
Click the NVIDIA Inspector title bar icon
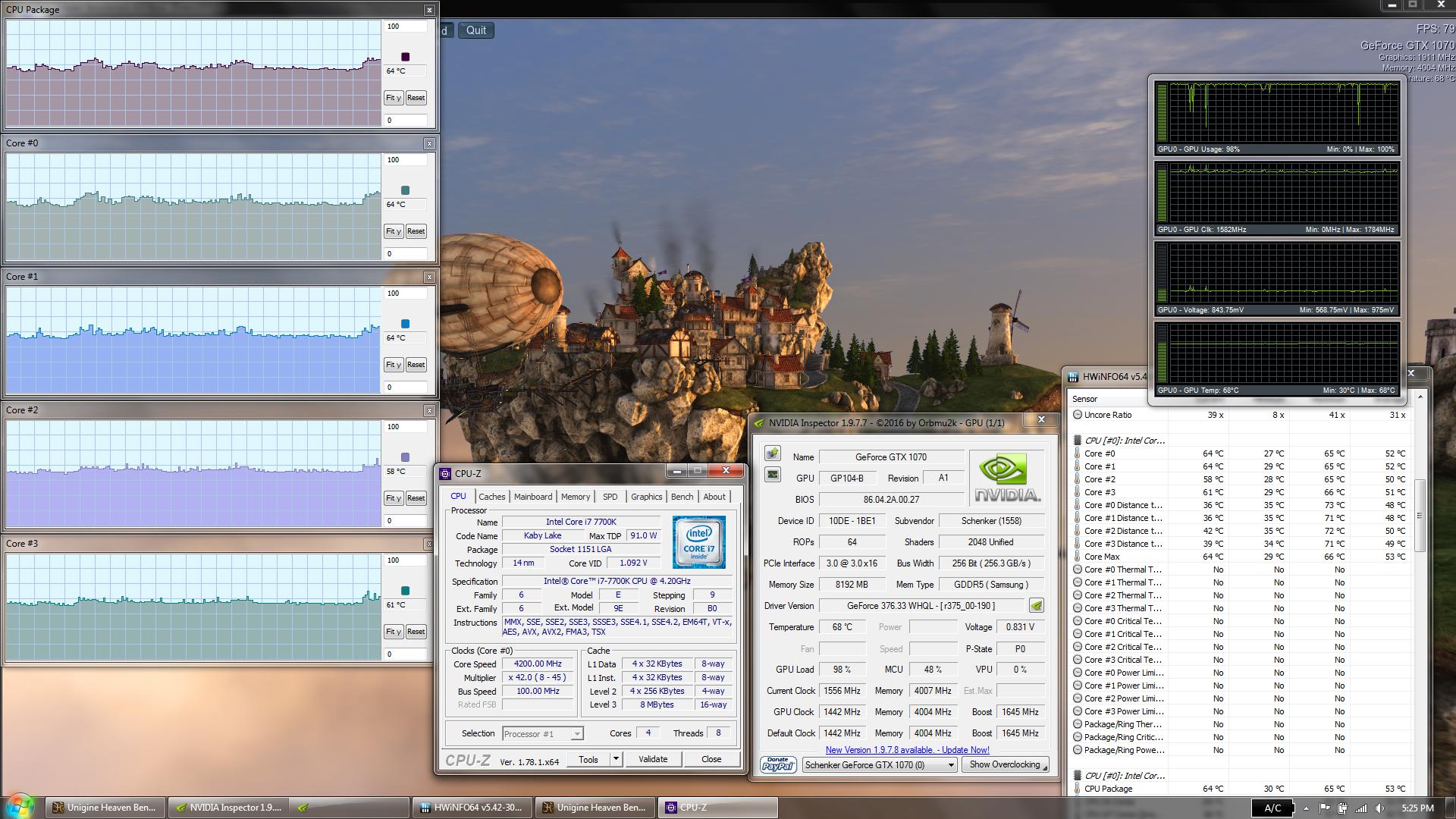(x=759, y=423)
